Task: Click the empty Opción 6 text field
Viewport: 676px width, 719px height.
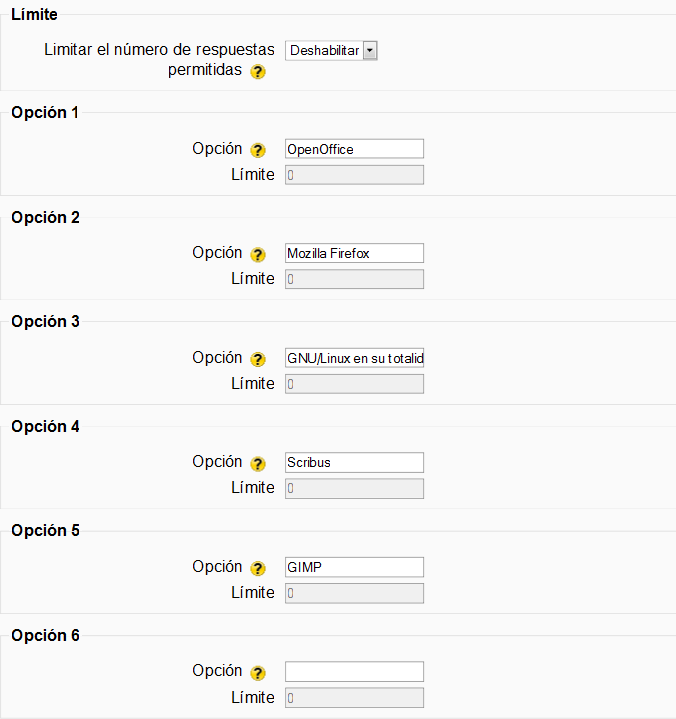Action: pos(354,671)
